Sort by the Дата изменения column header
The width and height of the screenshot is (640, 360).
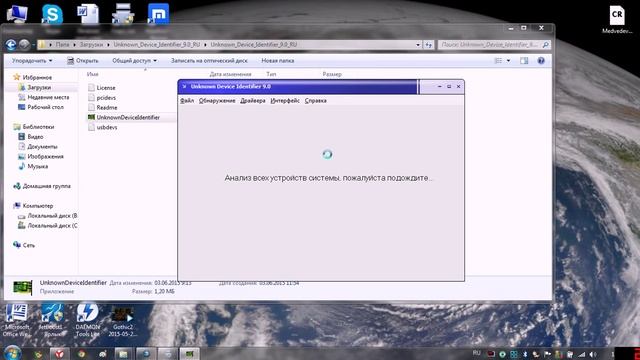point(230,74)
